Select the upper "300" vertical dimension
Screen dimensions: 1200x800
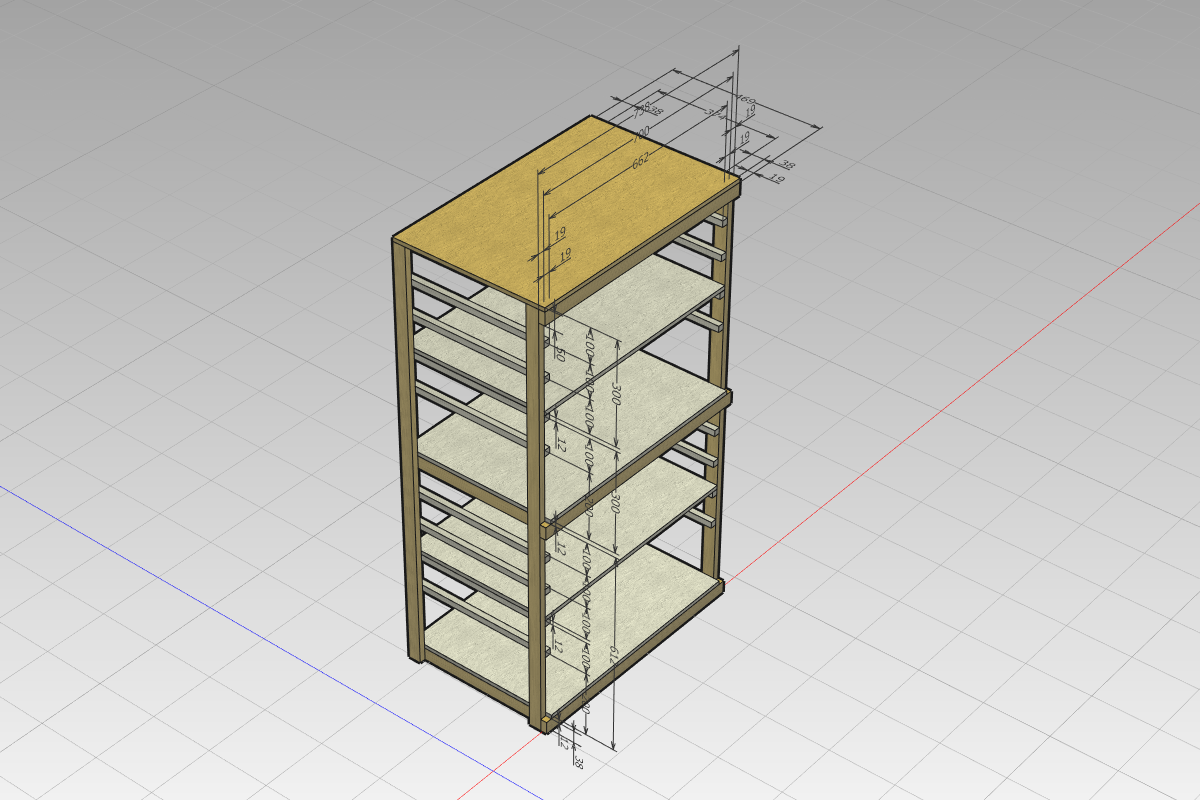(617, 395)
